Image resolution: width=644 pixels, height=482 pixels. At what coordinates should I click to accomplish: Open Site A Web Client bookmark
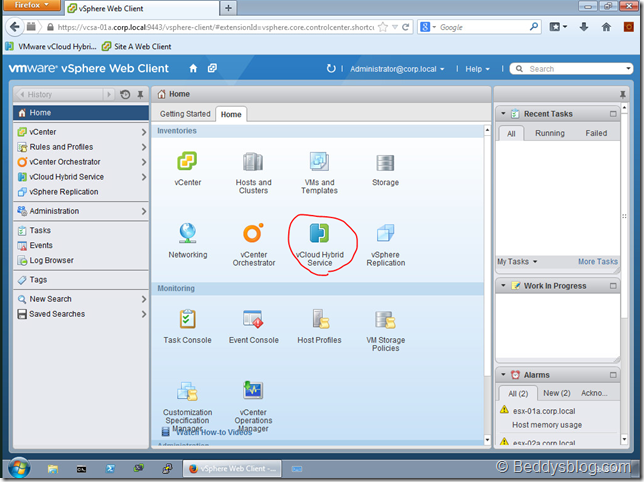pos(137,46)
